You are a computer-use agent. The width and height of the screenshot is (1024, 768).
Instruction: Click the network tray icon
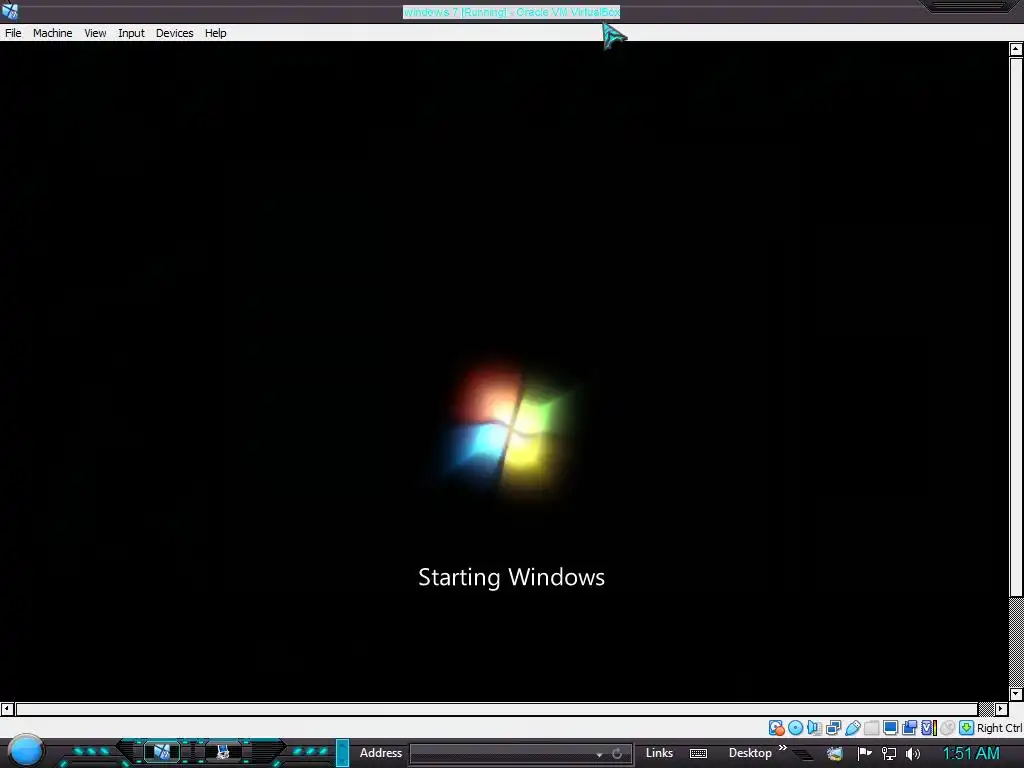click(x=889, y=754)
